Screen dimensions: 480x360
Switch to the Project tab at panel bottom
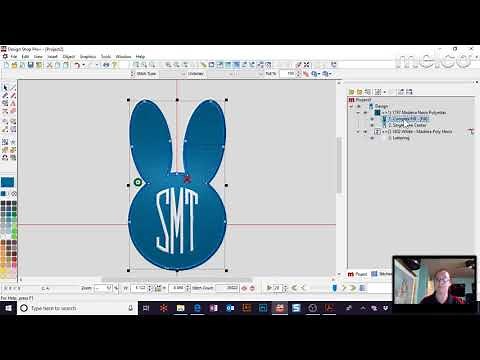(x=357, y=274)
